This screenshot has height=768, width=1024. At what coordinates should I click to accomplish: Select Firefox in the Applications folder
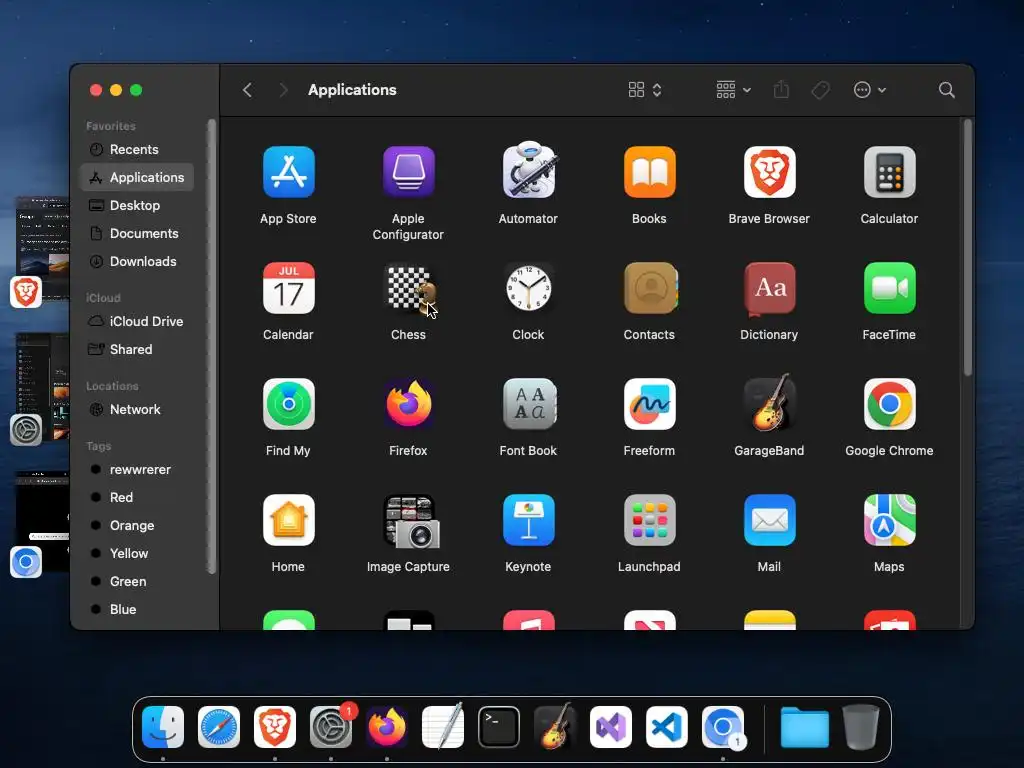point(408,404)
